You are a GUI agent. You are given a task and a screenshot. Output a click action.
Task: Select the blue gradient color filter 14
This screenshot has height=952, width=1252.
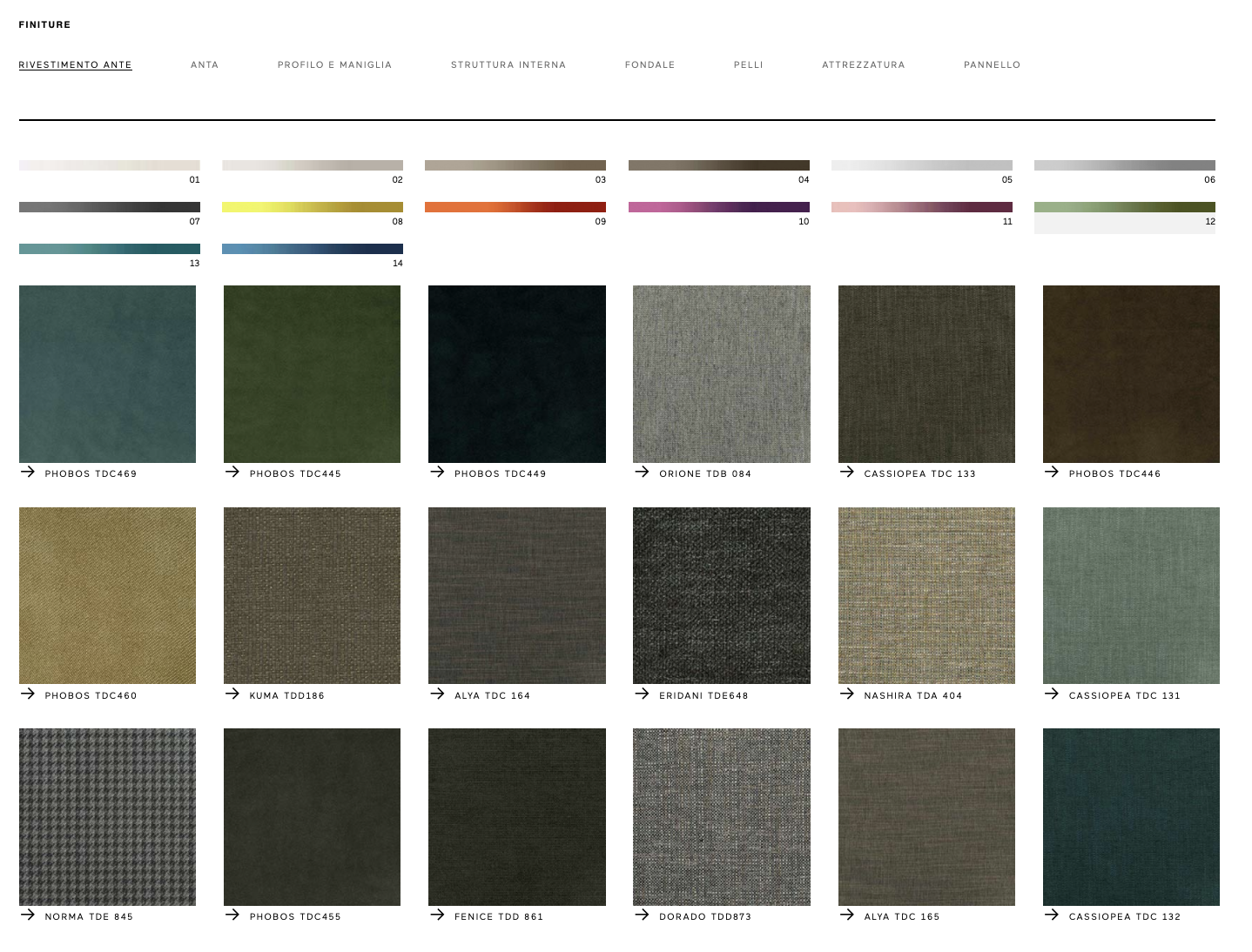[x=312, y=249]
